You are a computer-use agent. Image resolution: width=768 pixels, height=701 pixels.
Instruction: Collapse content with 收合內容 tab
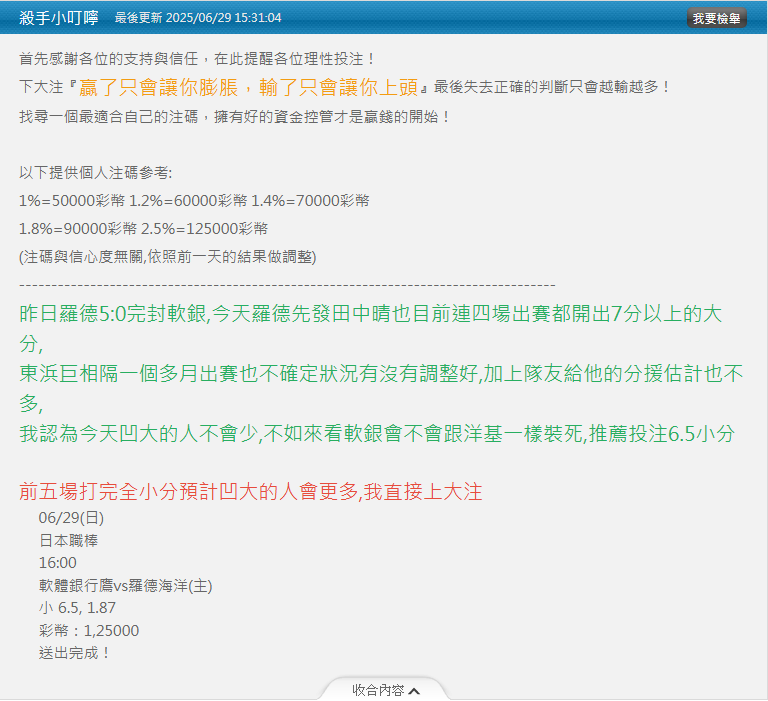[x=384, y=689]
